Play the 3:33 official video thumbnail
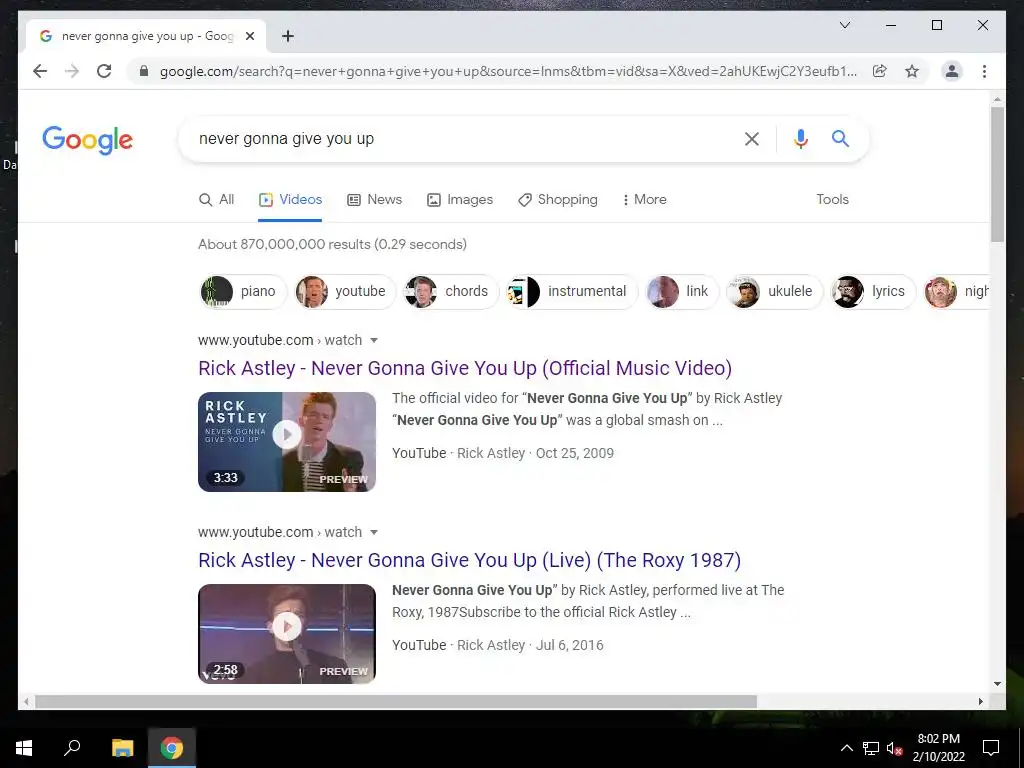The image size is (1024, 768). point(287,441)
